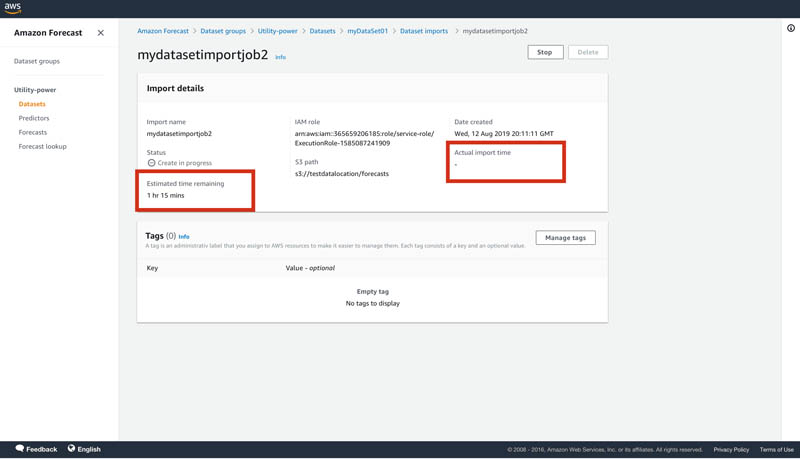This screenshot has width=800, height=459.
Task: Click the Feedback speech bubble icon
Action: (20, 448)
